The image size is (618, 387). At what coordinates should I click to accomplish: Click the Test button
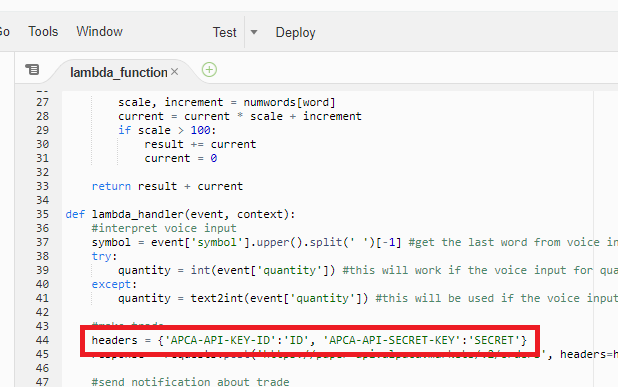[225, 32]
